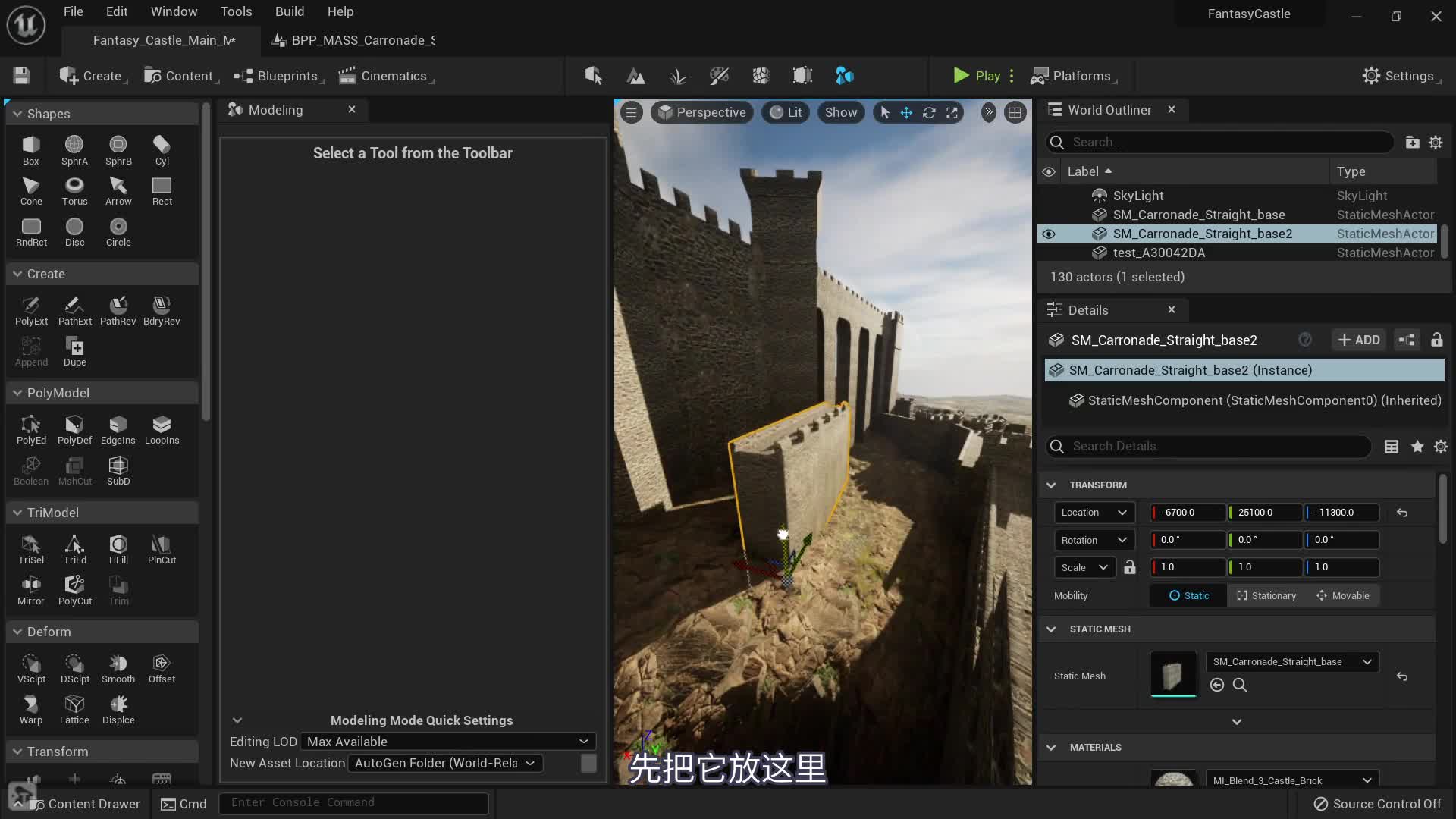
Task: Toggle checkbox next to New Asset Location
Action: click(x=588, y=763)
